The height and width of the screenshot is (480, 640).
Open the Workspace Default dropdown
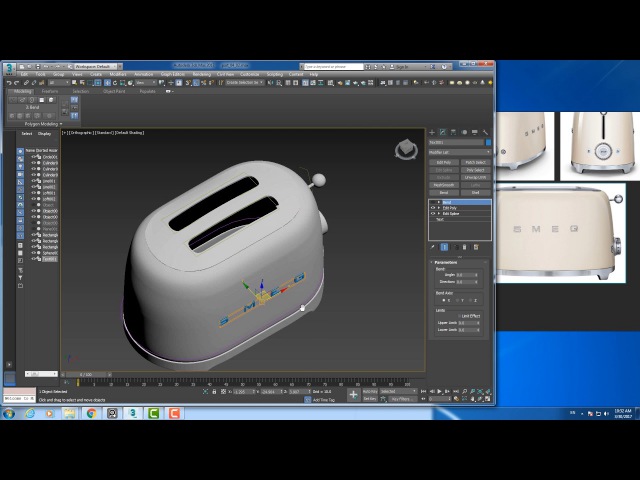[95, 66]
